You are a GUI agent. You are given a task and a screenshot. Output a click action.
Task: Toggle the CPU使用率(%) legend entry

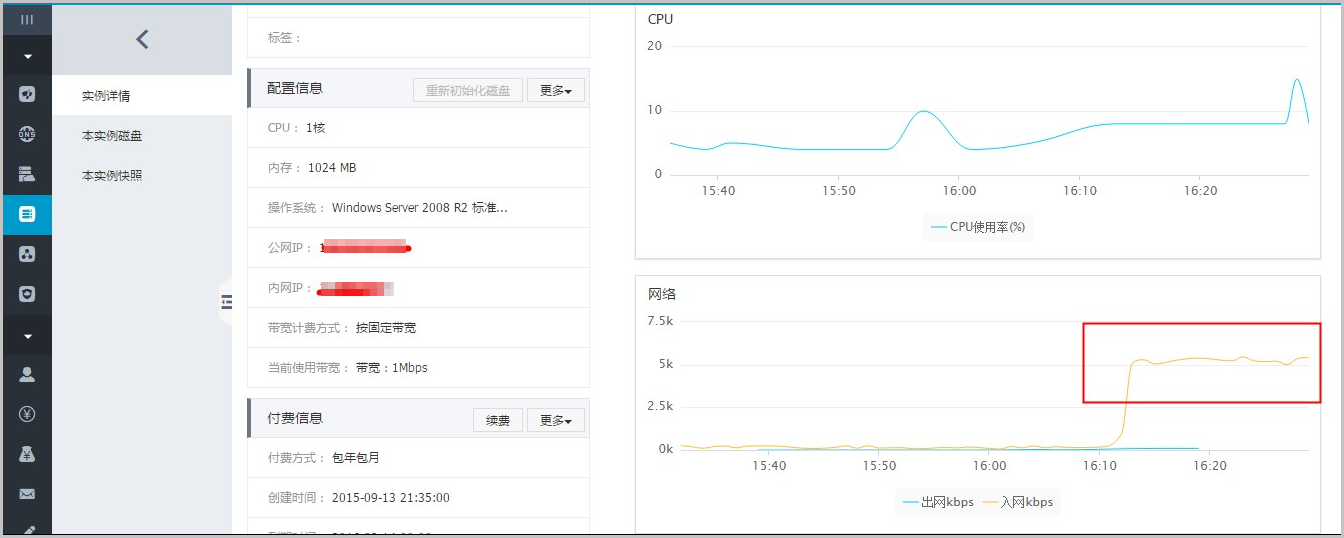(x=978, y=227)
